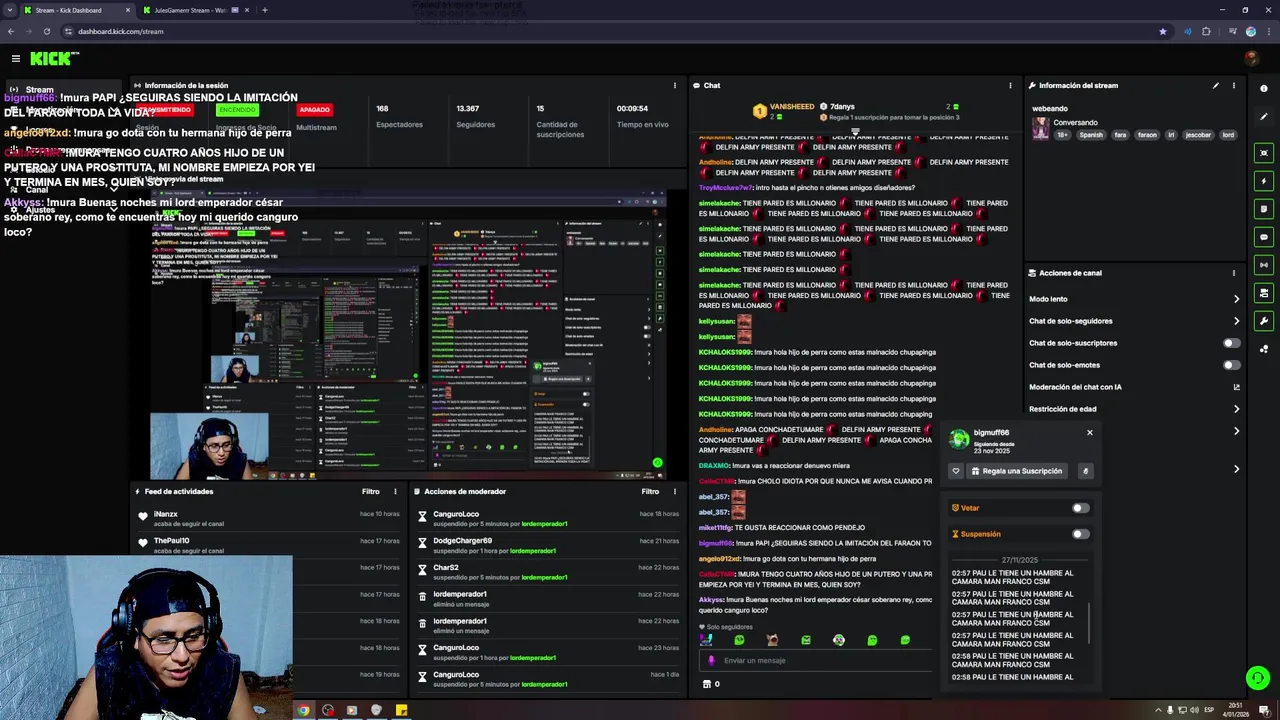The height and width of the screenshot is (720, 1280).
Task: Open the Acciones de moderador Filtro
Action: click(650, 492)
